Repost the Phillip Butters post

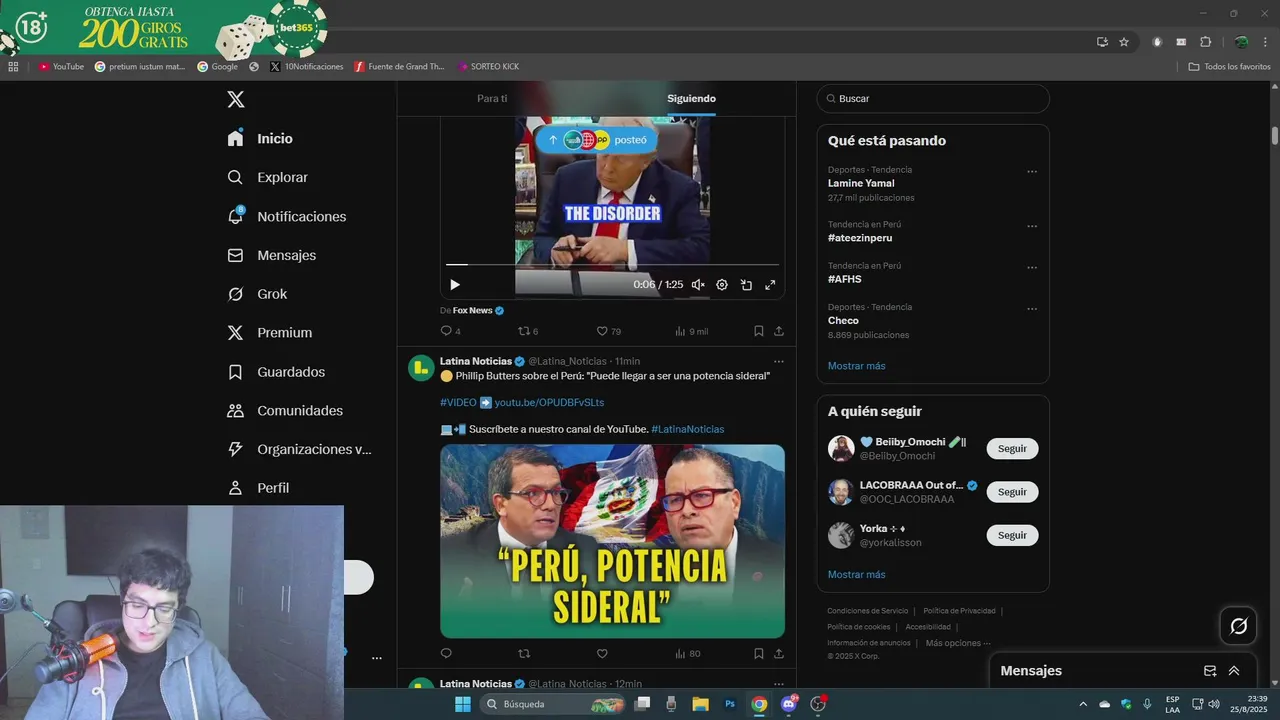click(x=524, y=654)
